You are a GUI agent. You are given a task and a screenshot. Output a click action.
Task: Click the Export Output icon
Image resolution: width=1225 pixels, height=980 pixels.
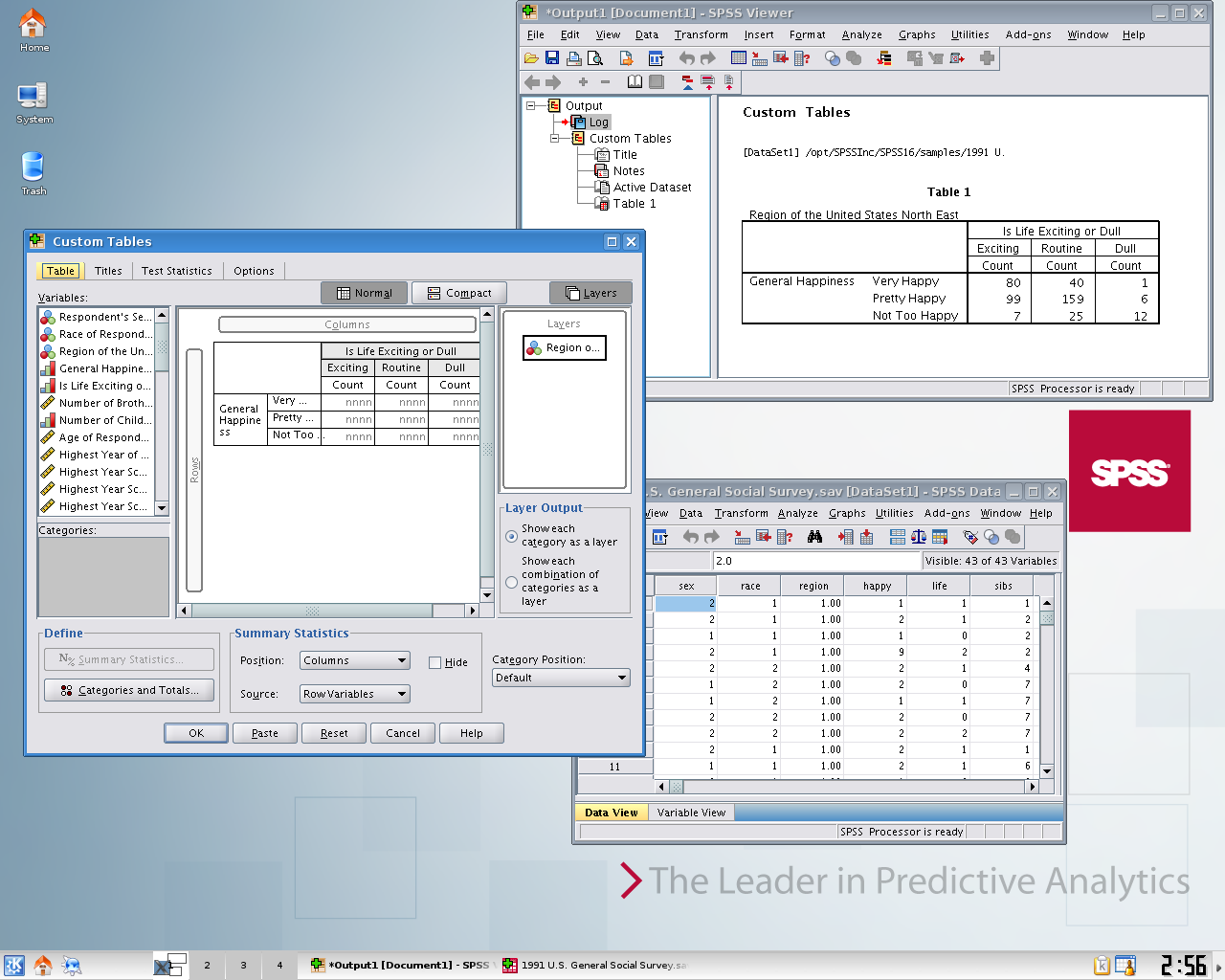(627, 58)
